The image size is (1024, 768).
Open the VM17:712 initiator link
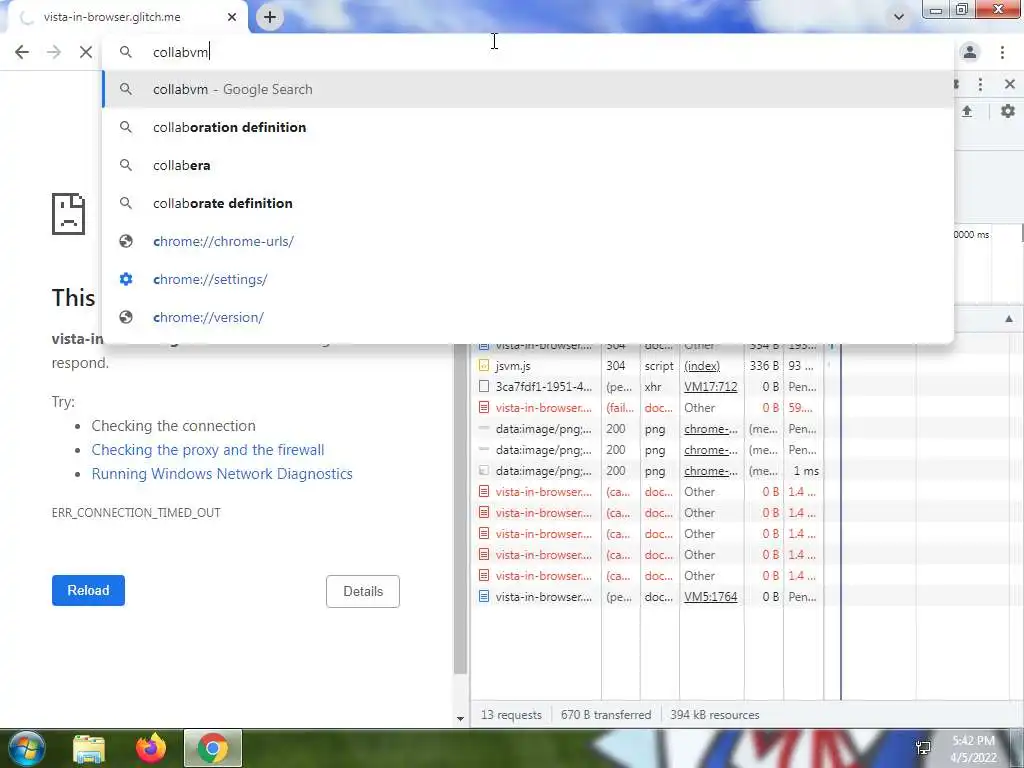[x=711, y=387]
